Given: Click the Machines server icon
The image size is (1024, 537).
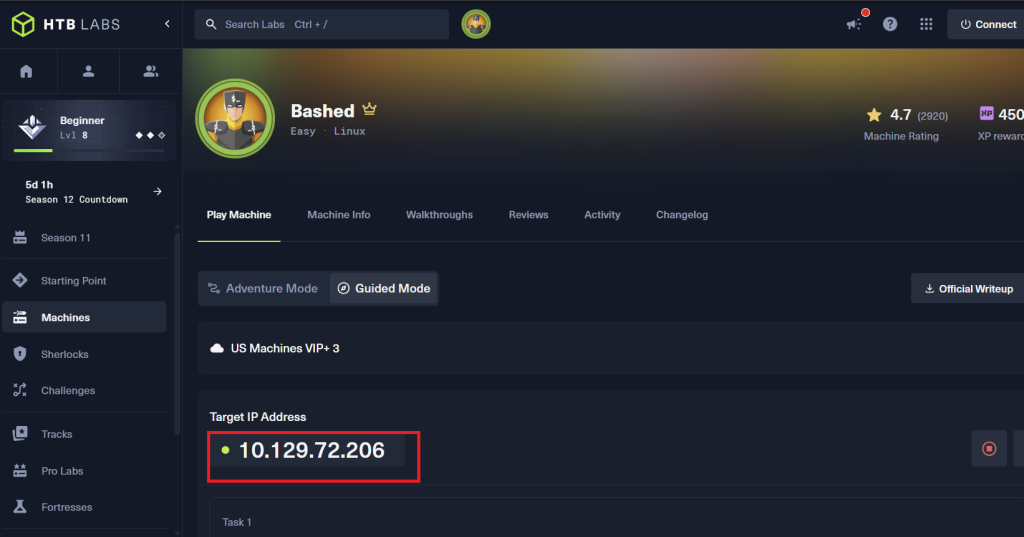Looking at the screenshot, I should (20, 317).
